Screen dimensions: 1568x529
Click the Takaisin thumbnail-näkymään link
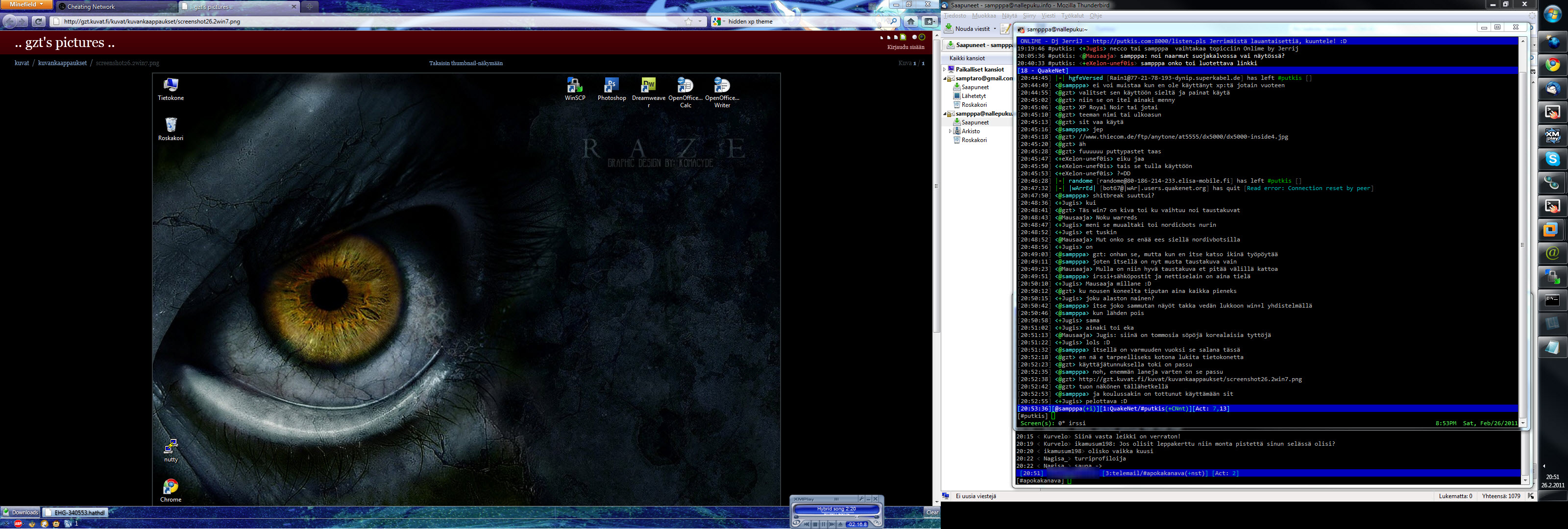[x=465, y=63]
